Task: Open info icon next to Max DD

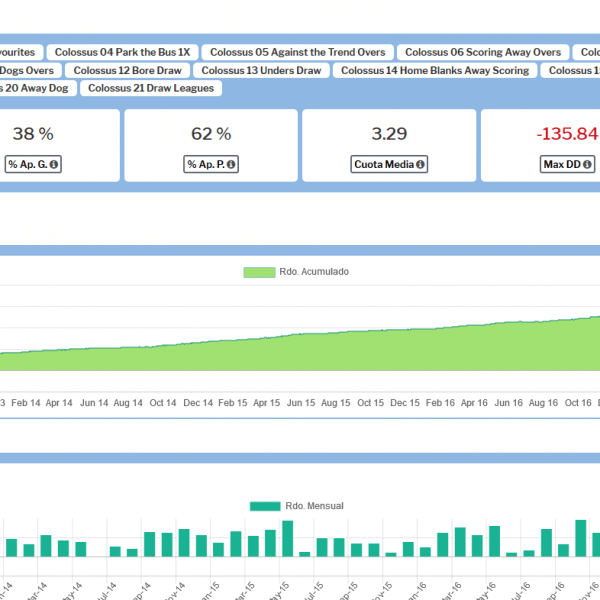Action: point(587,164)
